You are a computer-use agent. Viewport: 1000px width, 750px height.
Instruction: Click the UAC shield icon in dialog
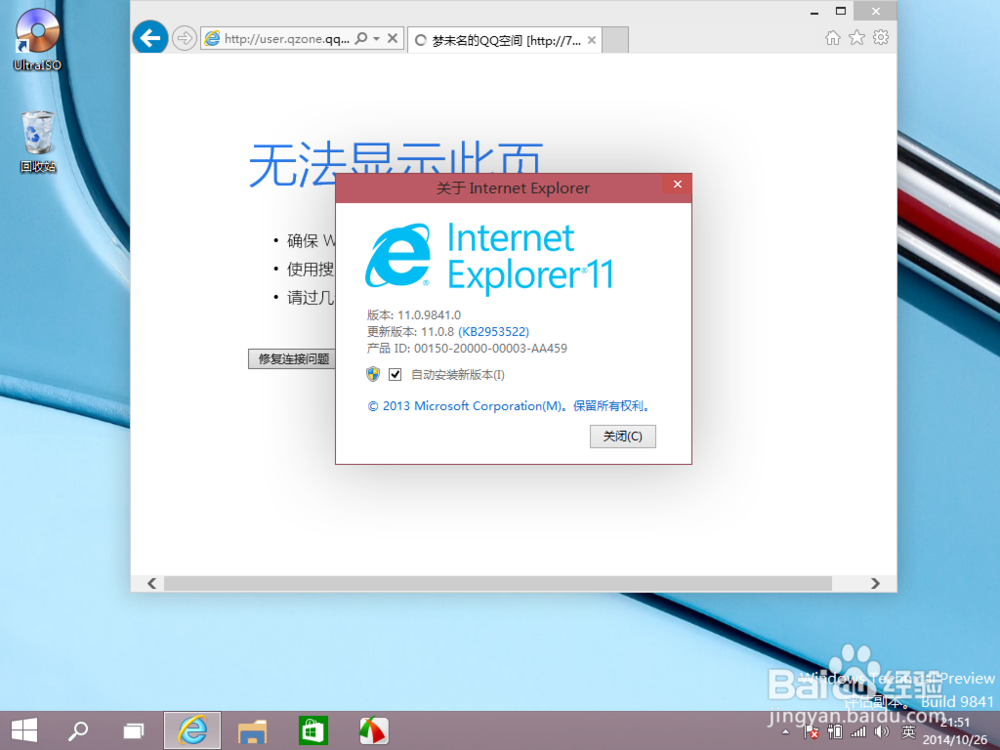[x=371, y=375]
